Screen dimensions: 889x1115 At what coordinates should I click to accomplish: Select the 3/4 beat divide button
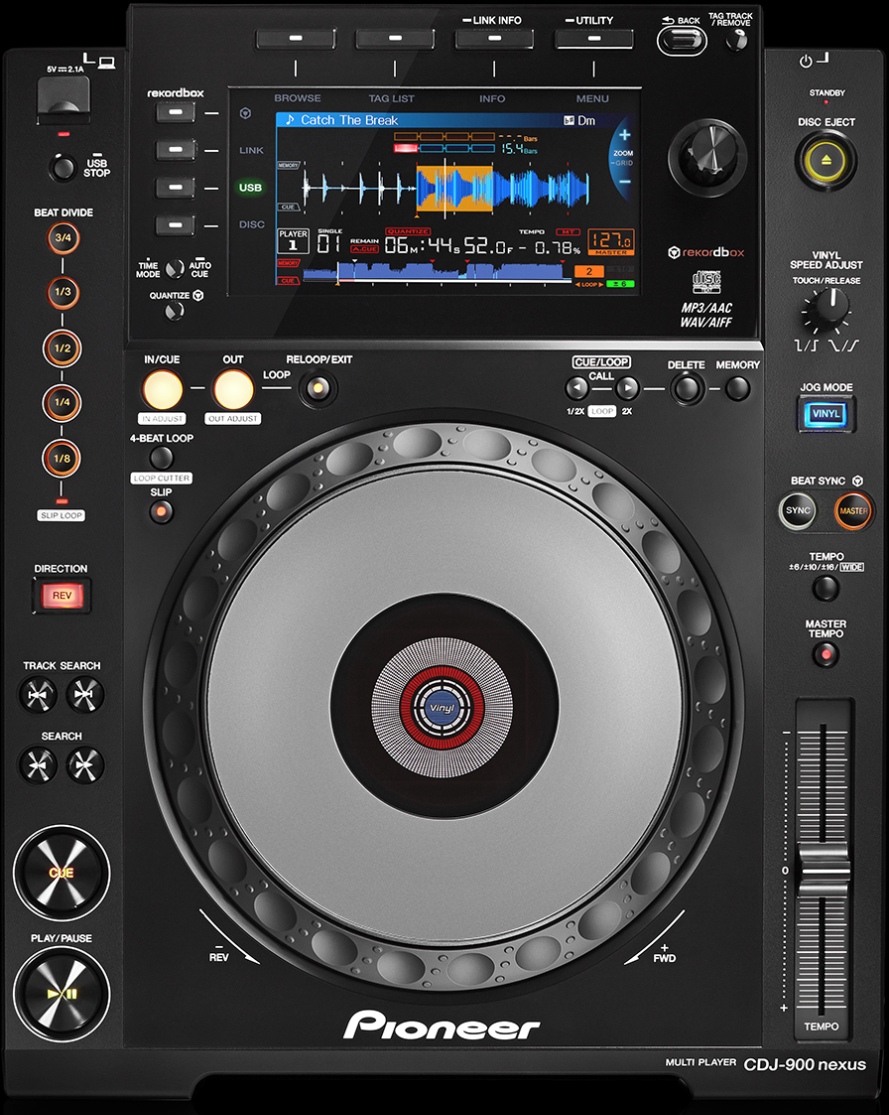63,238
